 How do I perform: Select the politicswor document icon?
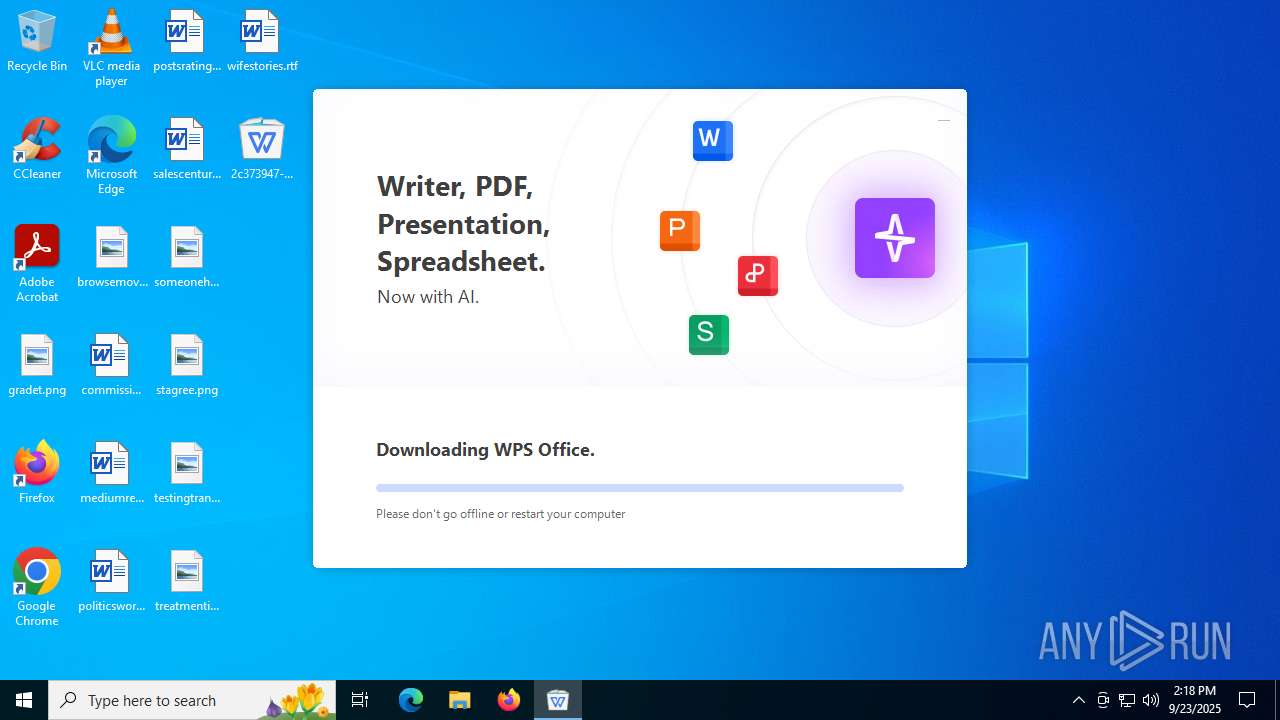click(111, 582)
